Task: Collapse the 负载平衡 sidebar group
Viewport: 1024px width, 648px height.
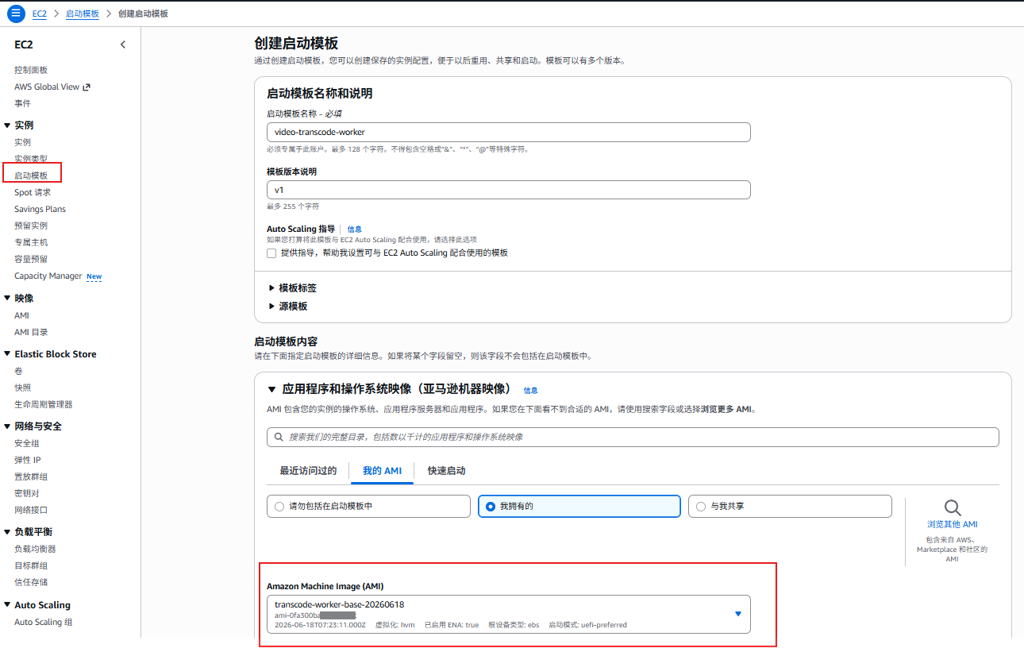Action: [x=7, y=532]
